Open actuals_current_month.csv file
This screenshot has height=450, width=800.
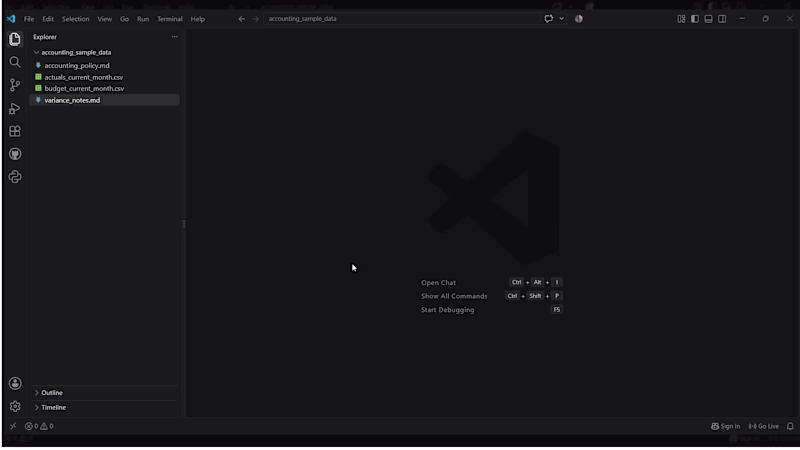(83, 77)
